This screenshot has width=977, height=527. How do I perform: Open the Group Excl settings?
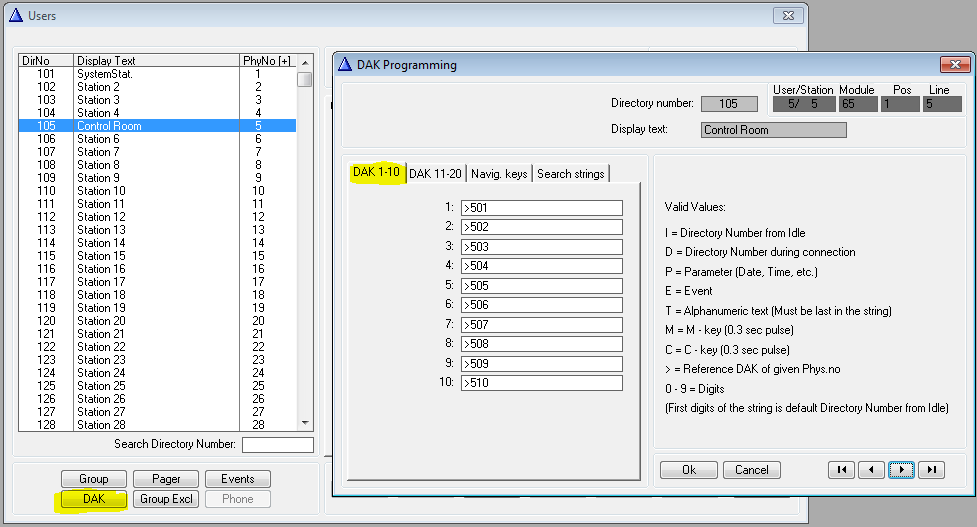166,499
